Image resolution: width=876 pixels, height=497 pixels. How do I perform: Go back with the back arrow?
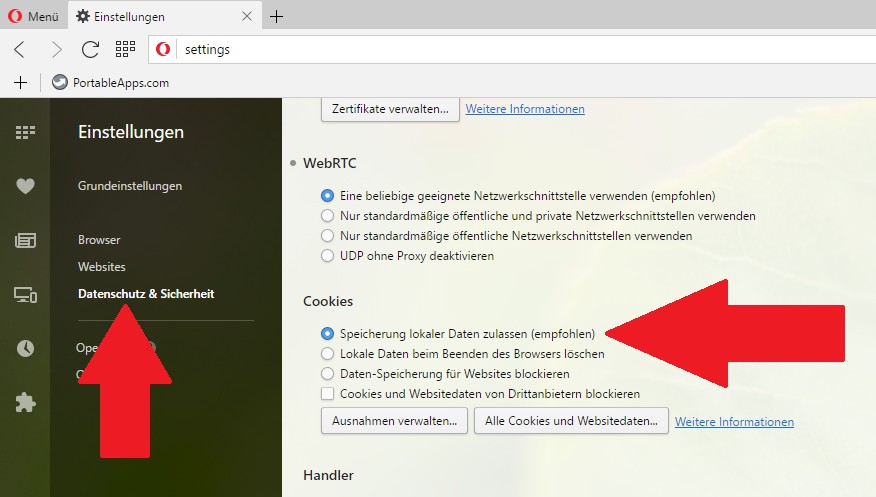point(20,49)
